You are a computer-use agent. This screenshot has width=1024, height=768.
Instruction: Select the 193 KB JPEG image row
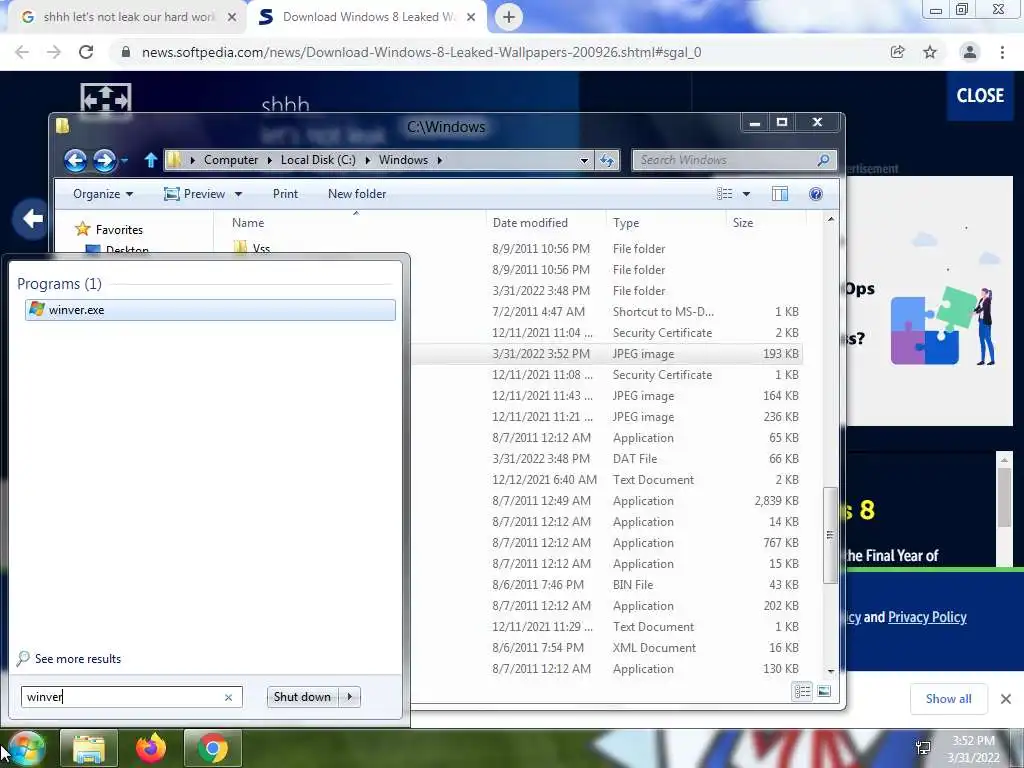click(x=607, y=354)
